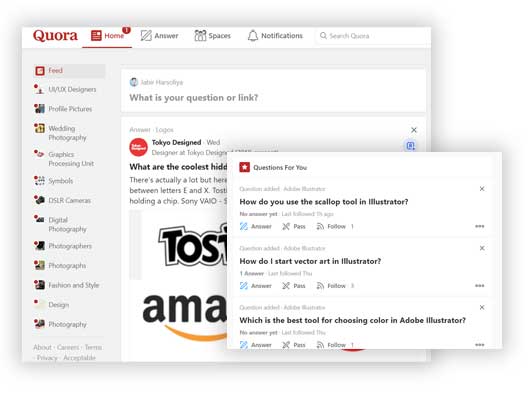The image size is (528, 395).
Task: Open the Spaces tab
Action: click(212, 36)
